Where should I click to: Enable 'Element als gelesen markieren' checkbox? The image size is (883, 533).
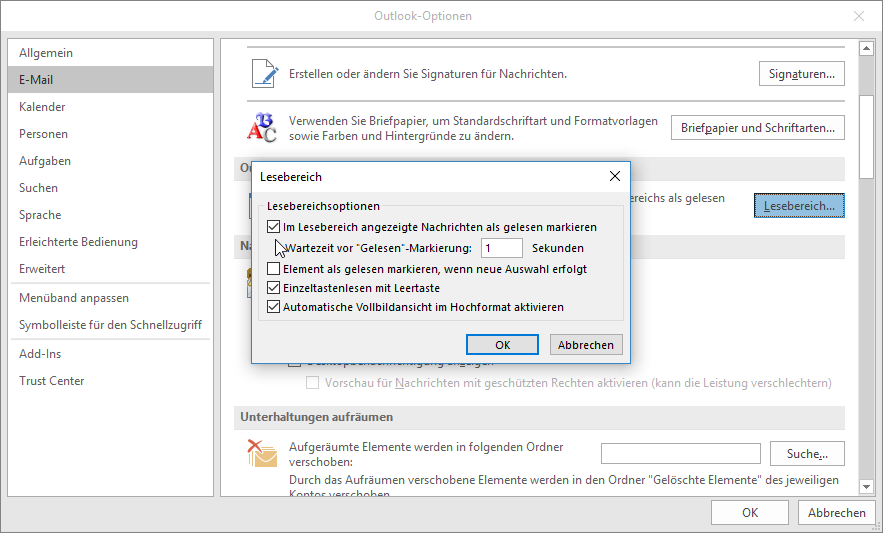tap(274, 269)
